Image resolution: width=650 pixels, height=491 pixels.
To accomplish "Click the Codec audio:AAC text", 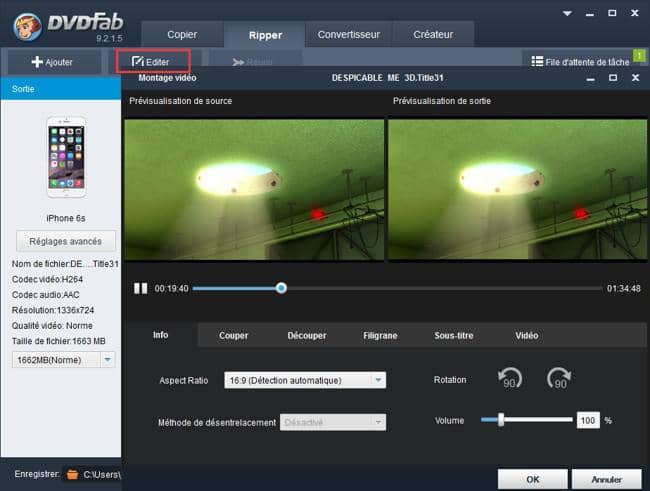I will coord(46,294).
